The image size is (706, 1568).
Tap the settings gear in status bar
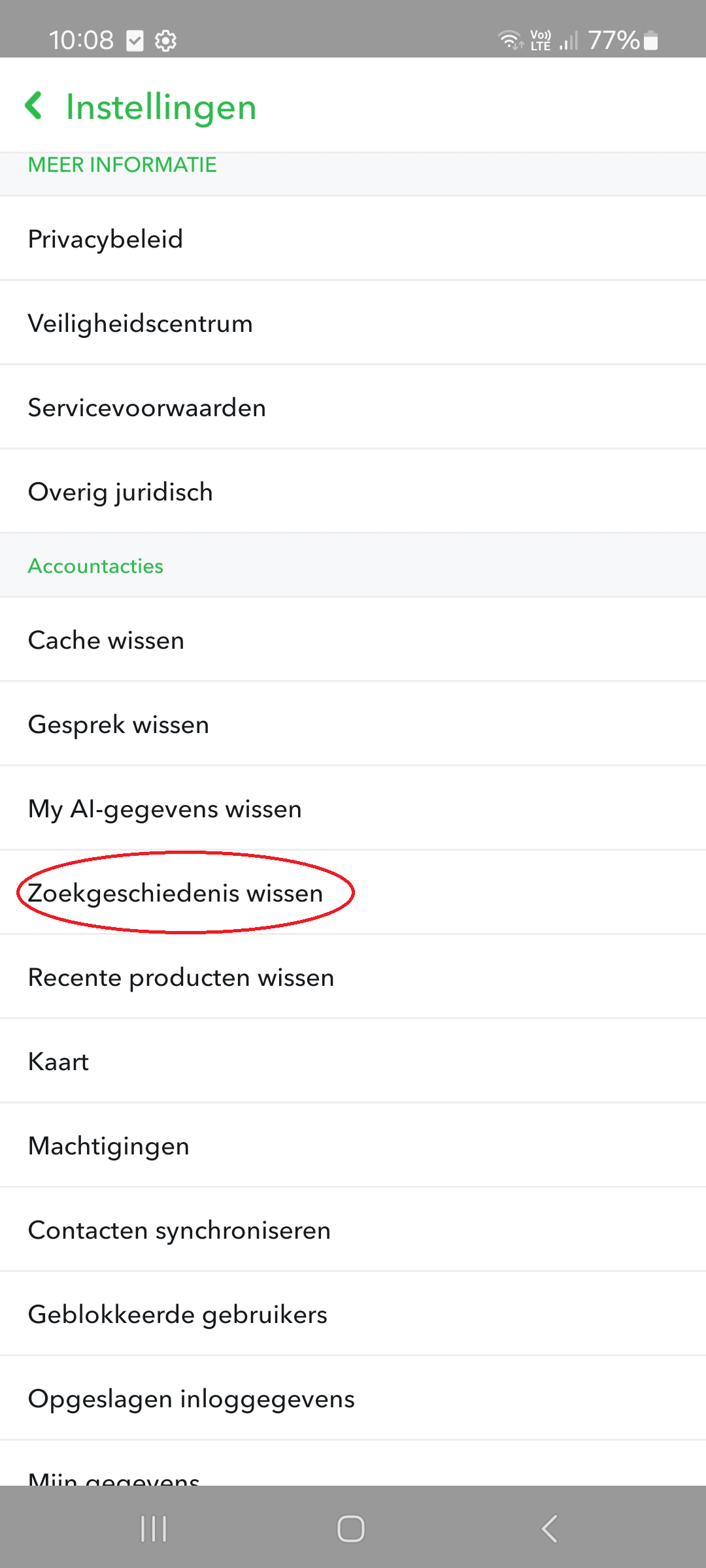[165, 41]
